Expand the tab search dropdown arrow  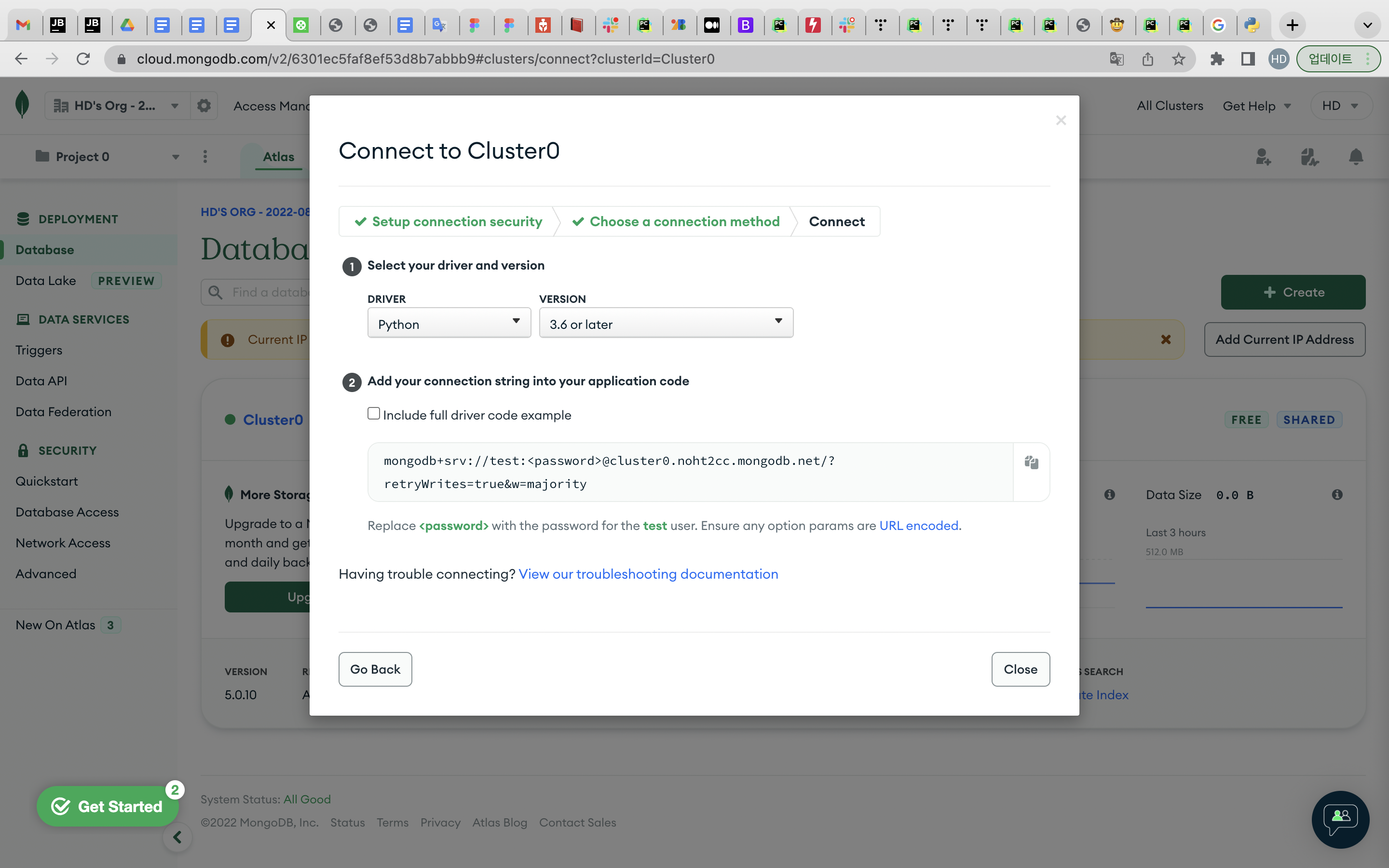pos(1368,25)
